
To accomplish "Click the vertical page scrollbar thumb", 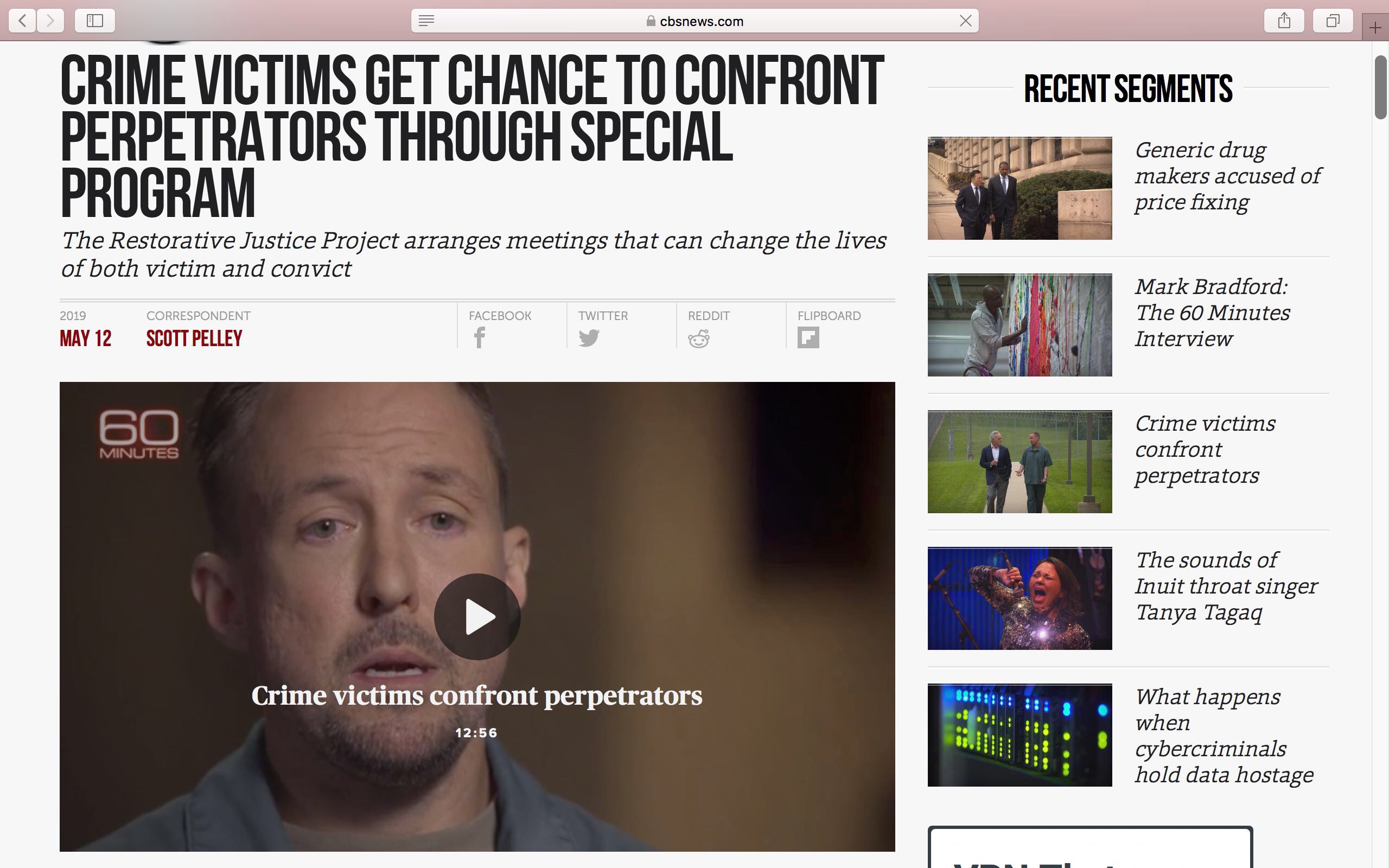I will [1380, 88].
